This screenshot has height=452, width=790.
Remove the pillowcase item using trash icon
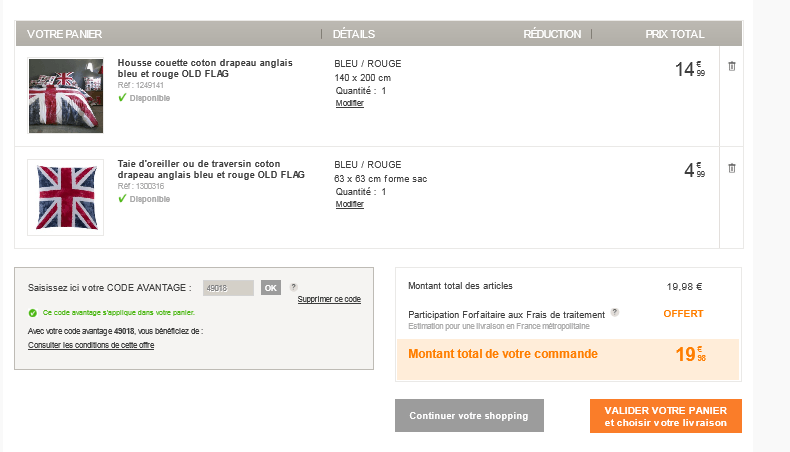[x=731, y=168]
